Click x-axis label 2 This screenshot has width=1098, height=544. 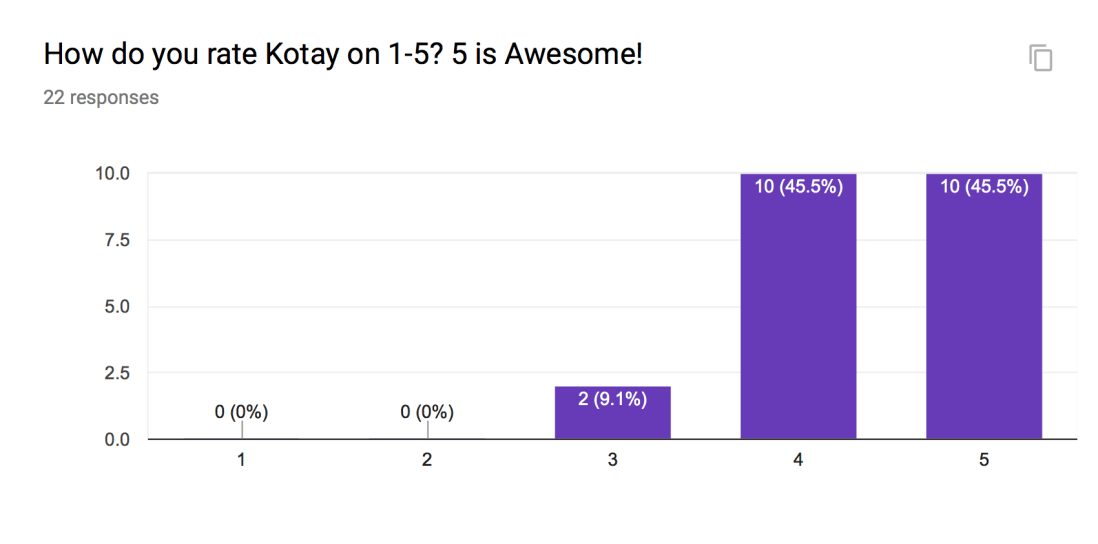tap(427, 460)
